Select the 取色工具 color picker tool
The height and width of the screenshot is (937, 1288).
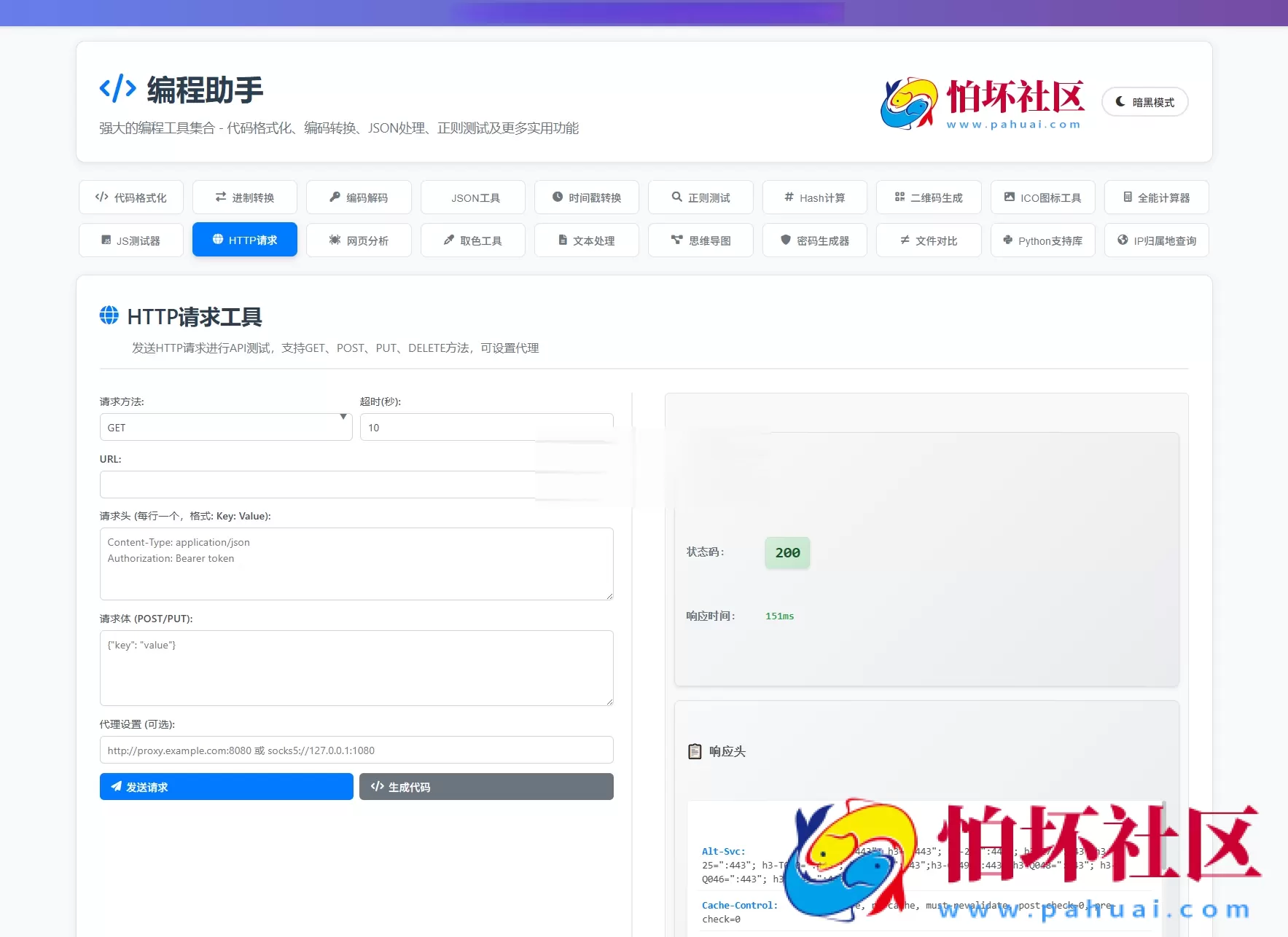[472, 240]
